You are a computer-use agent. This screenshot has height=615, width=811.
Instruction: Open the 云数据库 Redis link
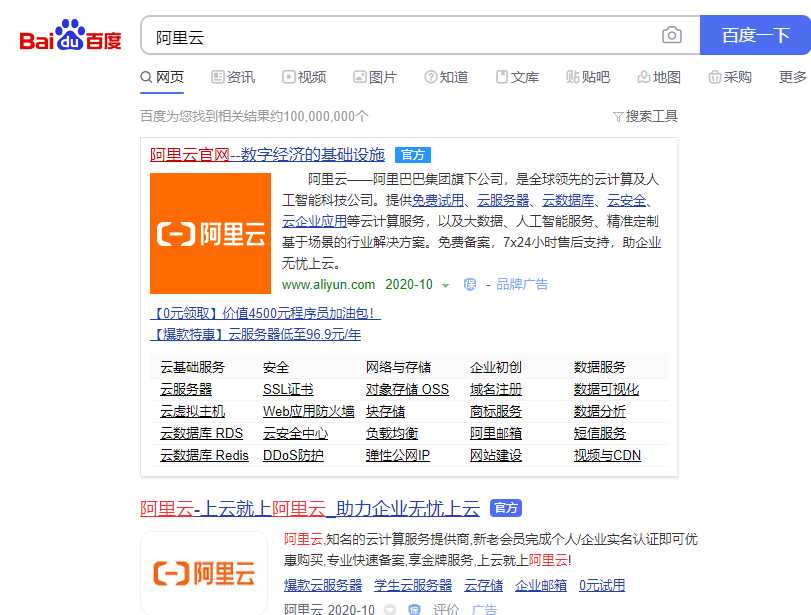pyautogui.click(x=204, y=456)
